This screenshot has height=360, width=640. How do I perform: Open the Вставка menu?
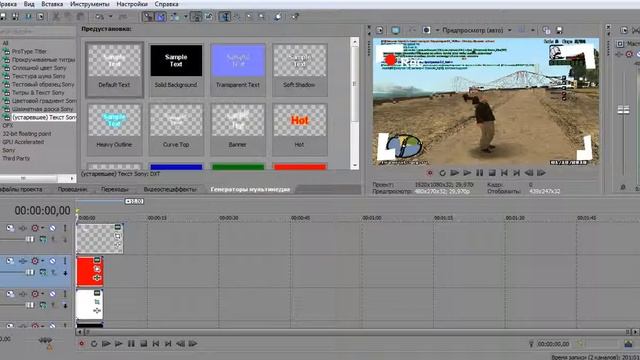(x=52, y=4)
